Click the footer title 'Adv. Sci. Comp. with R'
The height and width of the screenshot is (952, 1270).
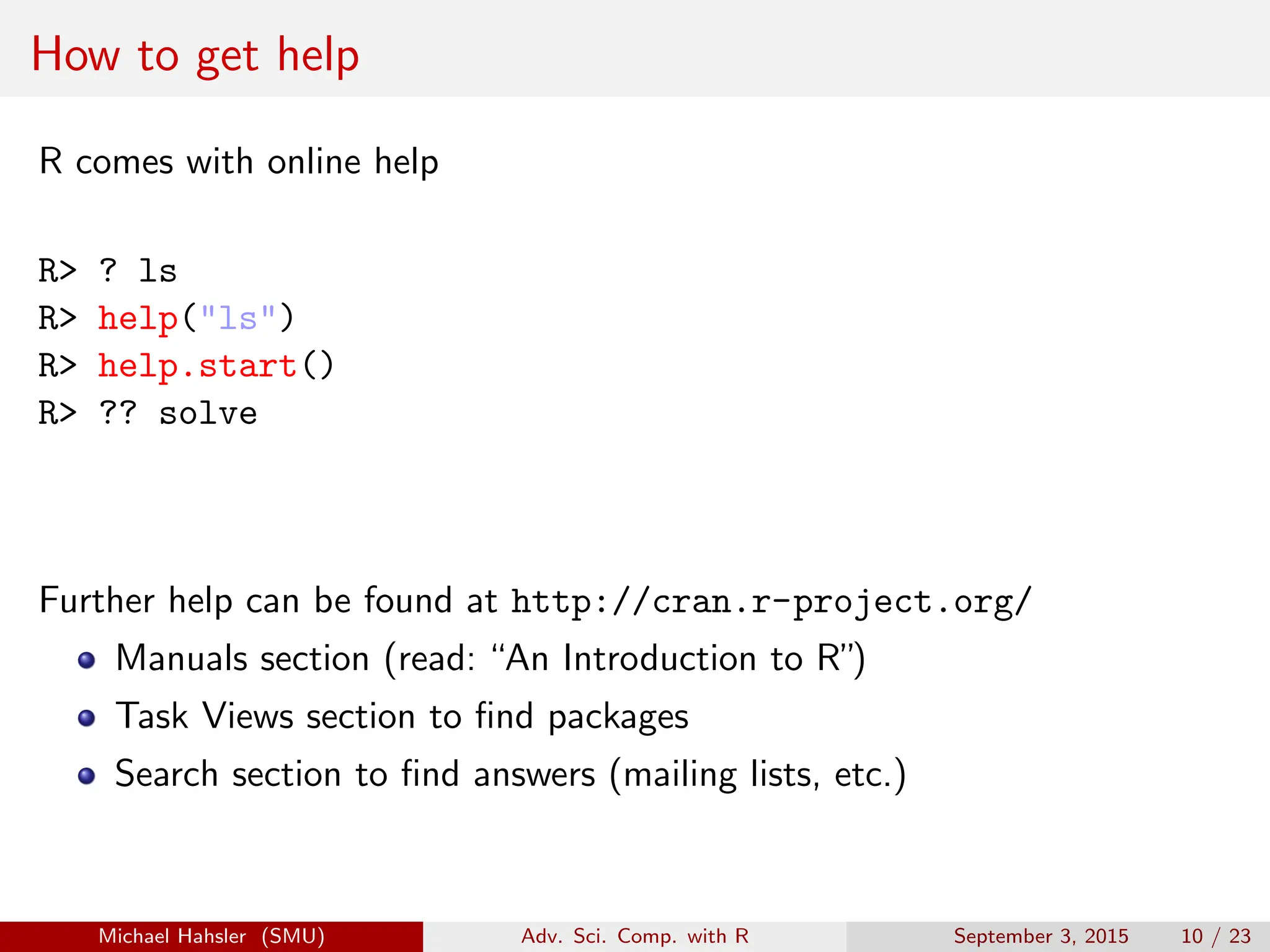pos(635,937)
